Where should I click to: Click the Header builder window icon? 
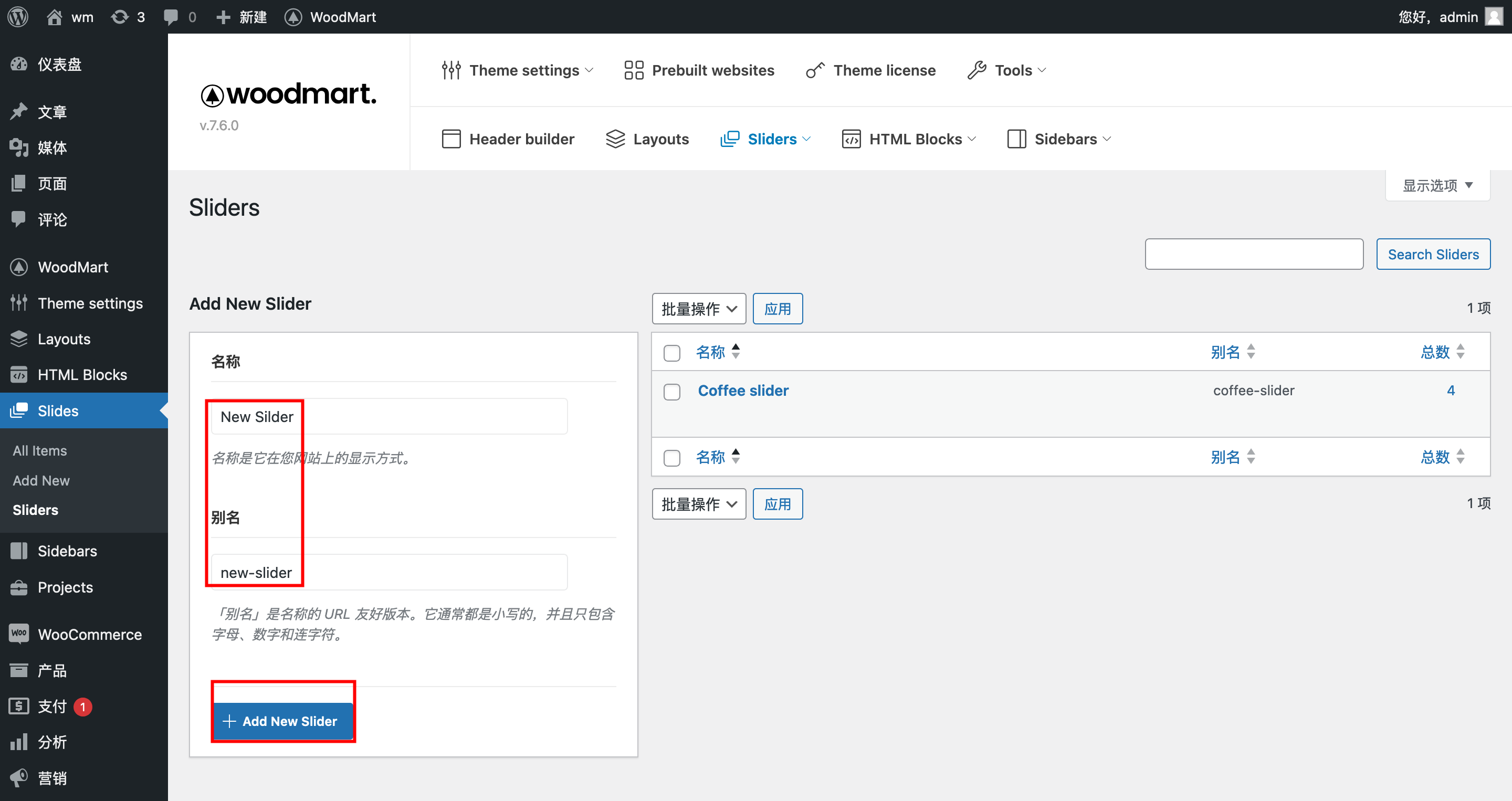[451, 139]
